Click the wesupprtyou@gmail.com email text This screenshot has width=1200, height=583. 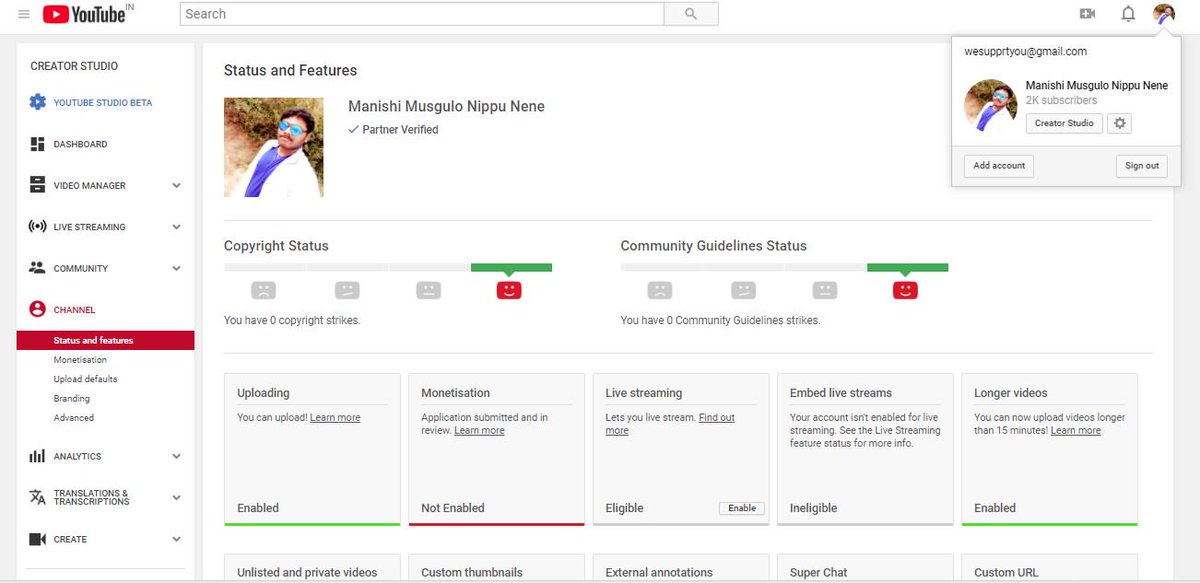[1025, 51]
